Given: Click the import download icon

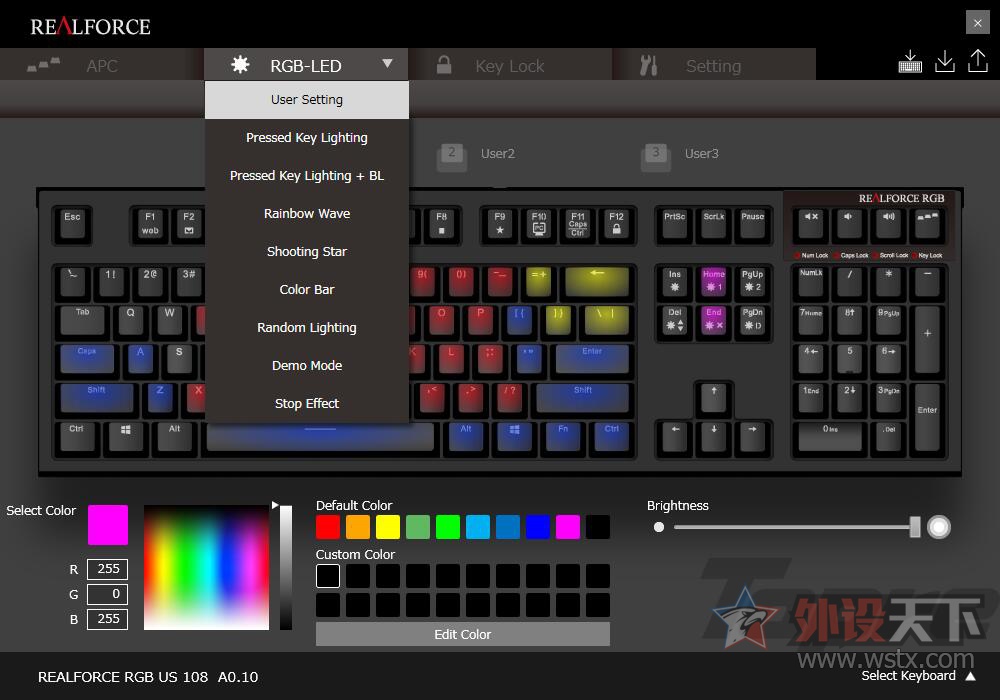Looking at the screenshot, I should point(945,62).
